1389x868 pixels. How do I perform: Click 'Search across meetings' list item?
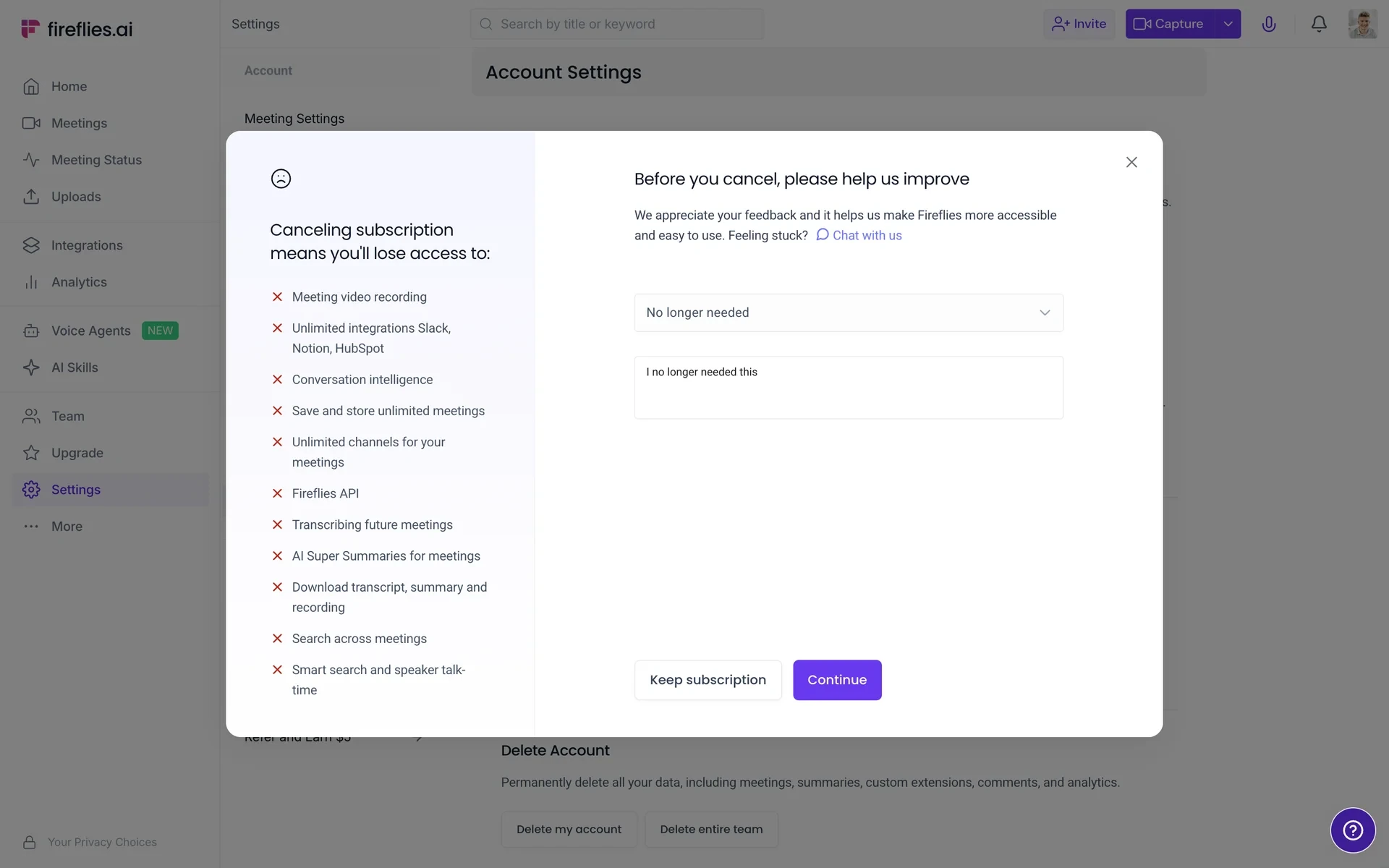[360, 639]
